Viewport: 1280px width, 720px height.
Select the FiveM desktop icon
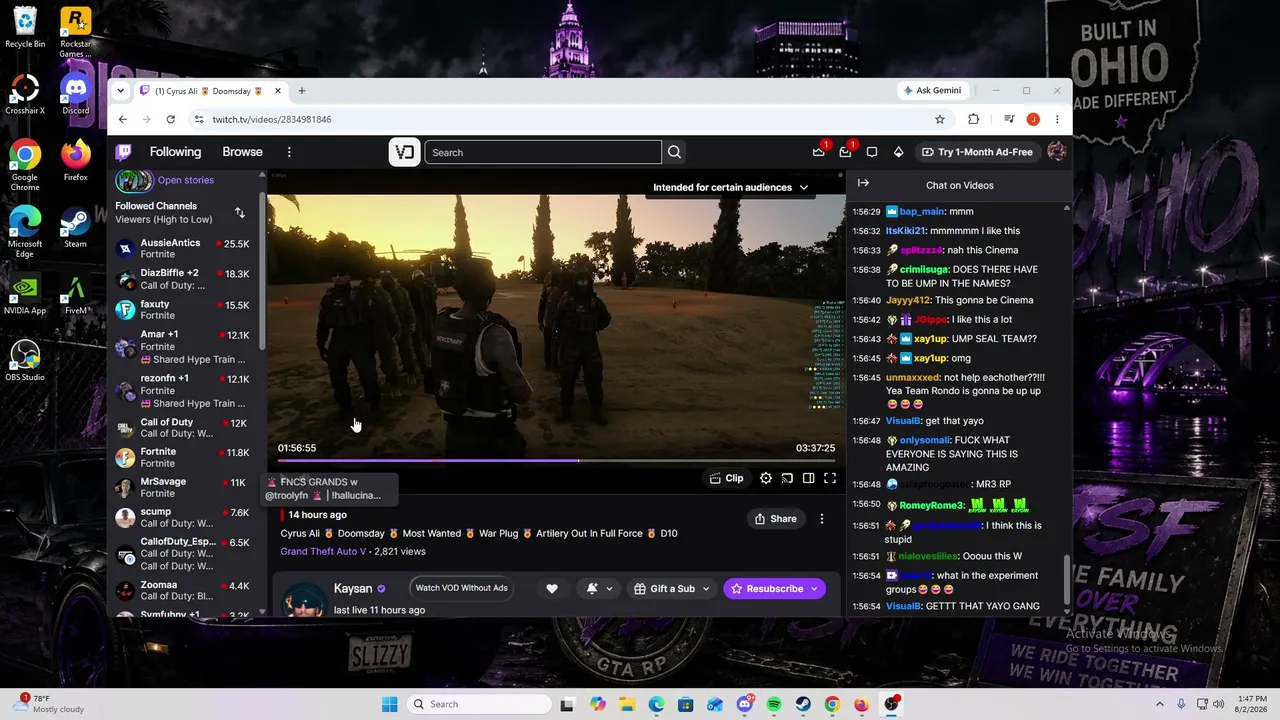pos(75,296)
